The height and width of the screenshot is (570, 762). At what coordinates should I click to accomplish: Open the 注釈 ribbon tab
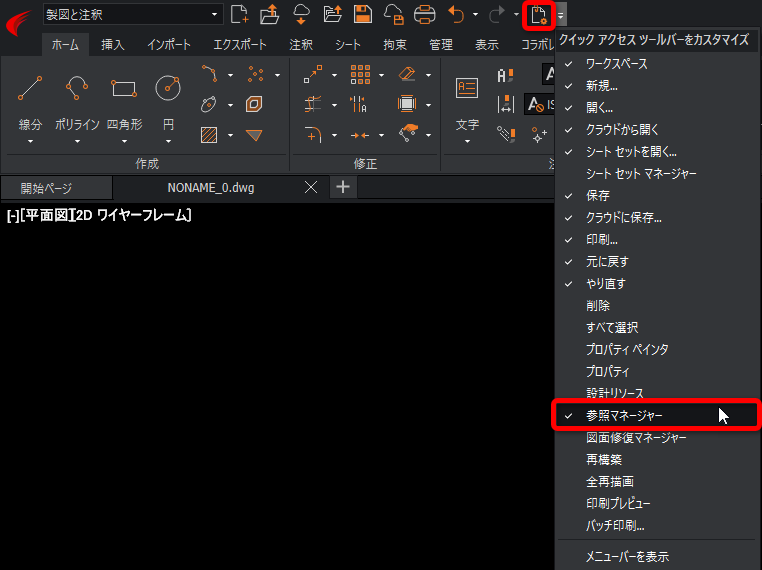pos(300,45)
